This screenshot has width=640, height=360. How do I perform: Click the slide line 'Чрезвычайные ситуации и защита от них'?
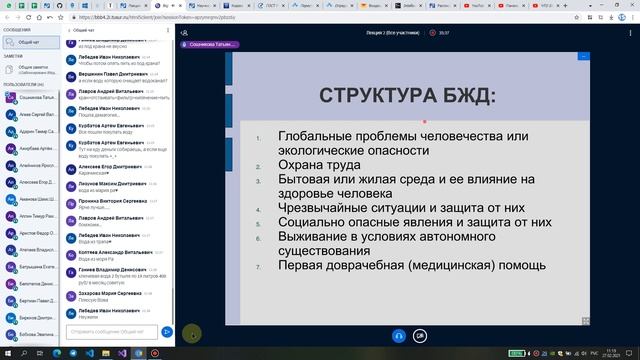coord(401,208)
